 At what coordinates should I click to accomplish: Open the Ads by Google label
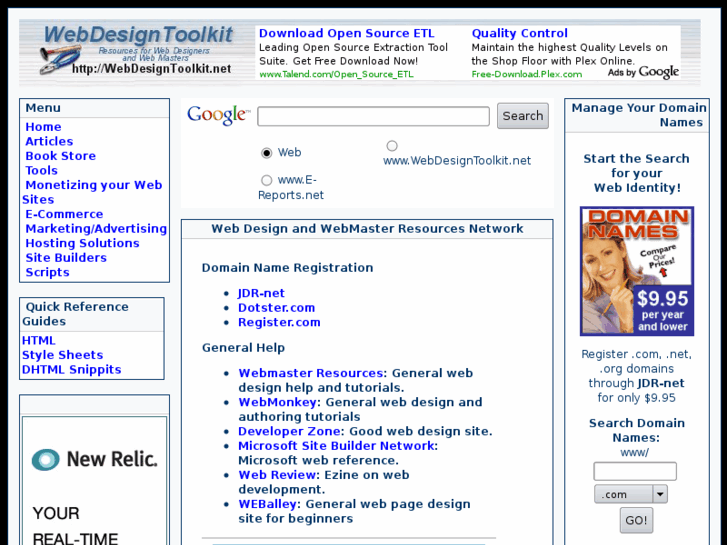point(643,73)
